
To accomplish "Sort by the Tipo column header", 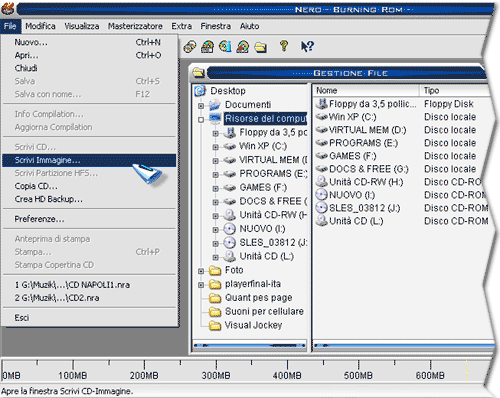I will click(455, 90).
